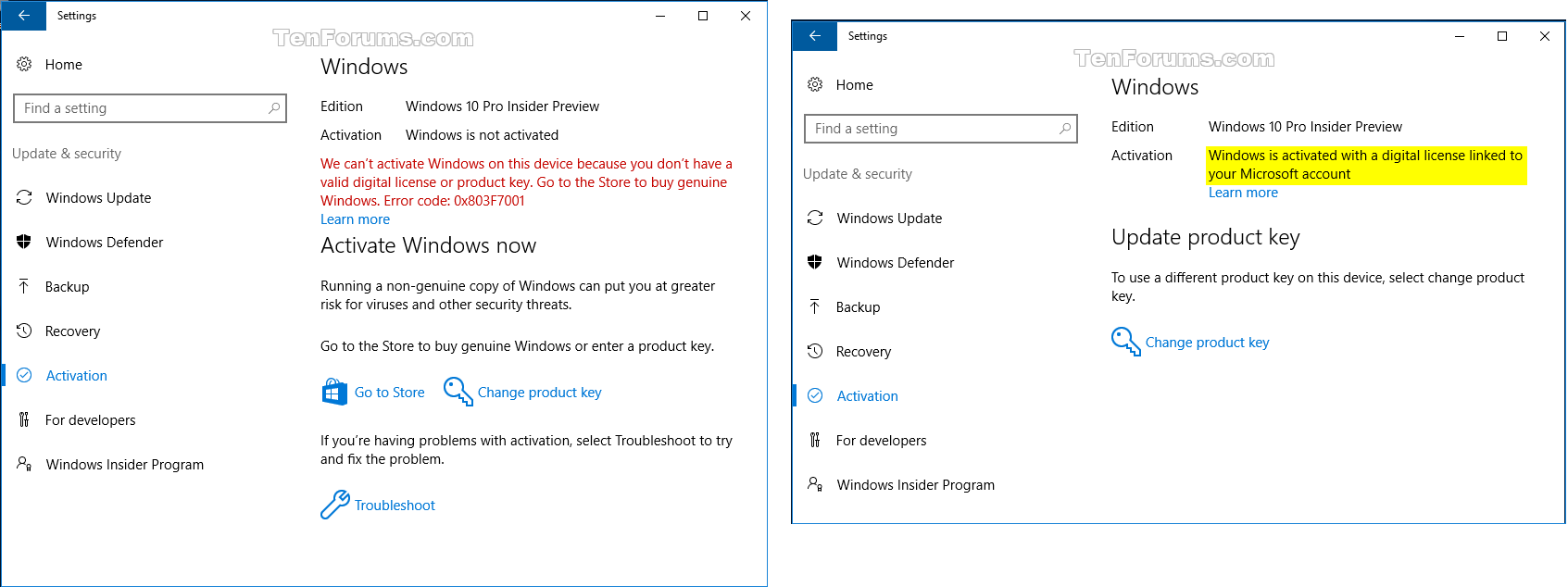Viewport: 1568px width, 587px height.
Task: Click back arrow in right Settings window
Action: point(815,36)
